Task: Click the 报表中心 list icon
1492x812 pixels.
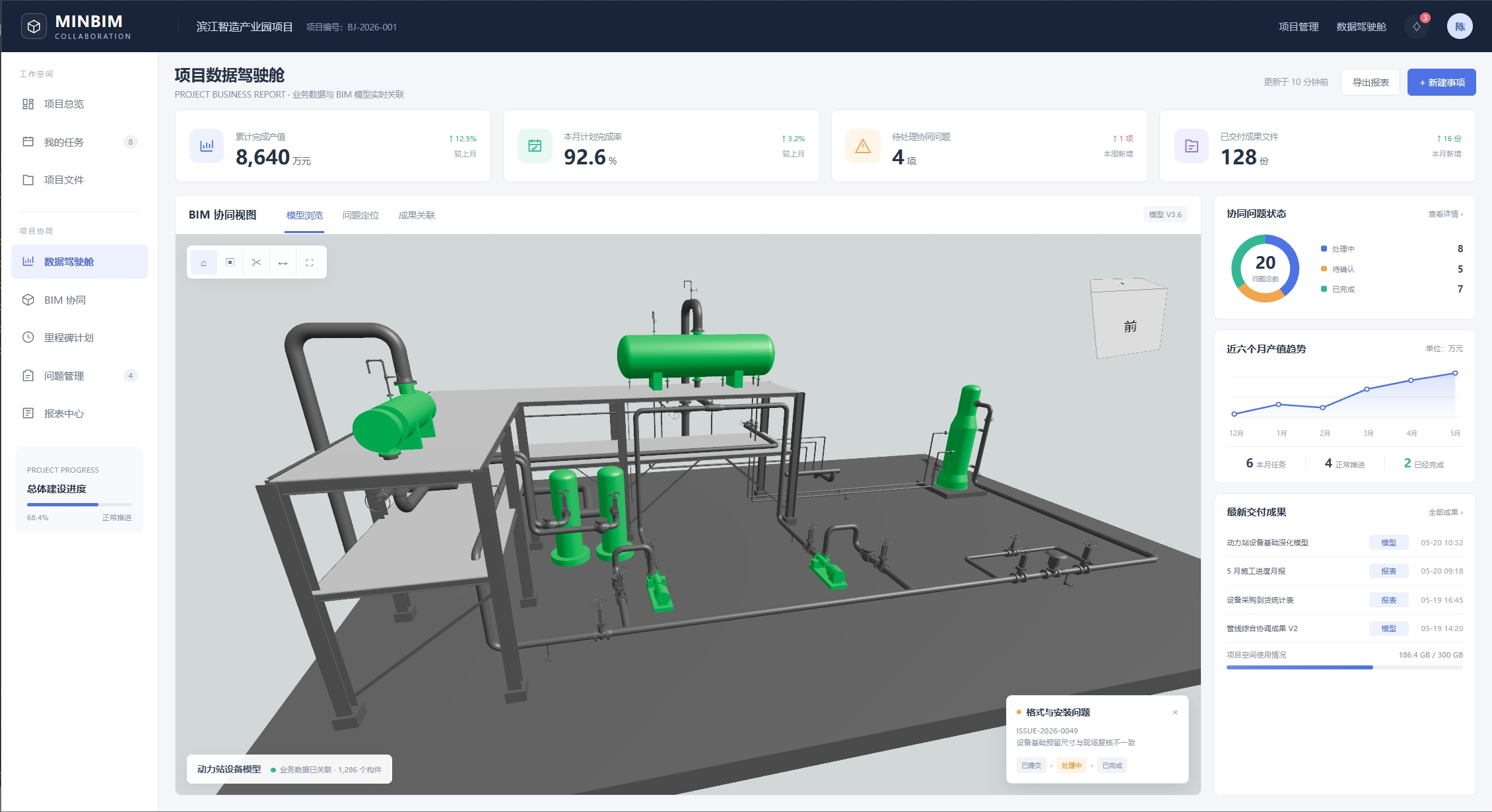Action: (x=28, y=413)
